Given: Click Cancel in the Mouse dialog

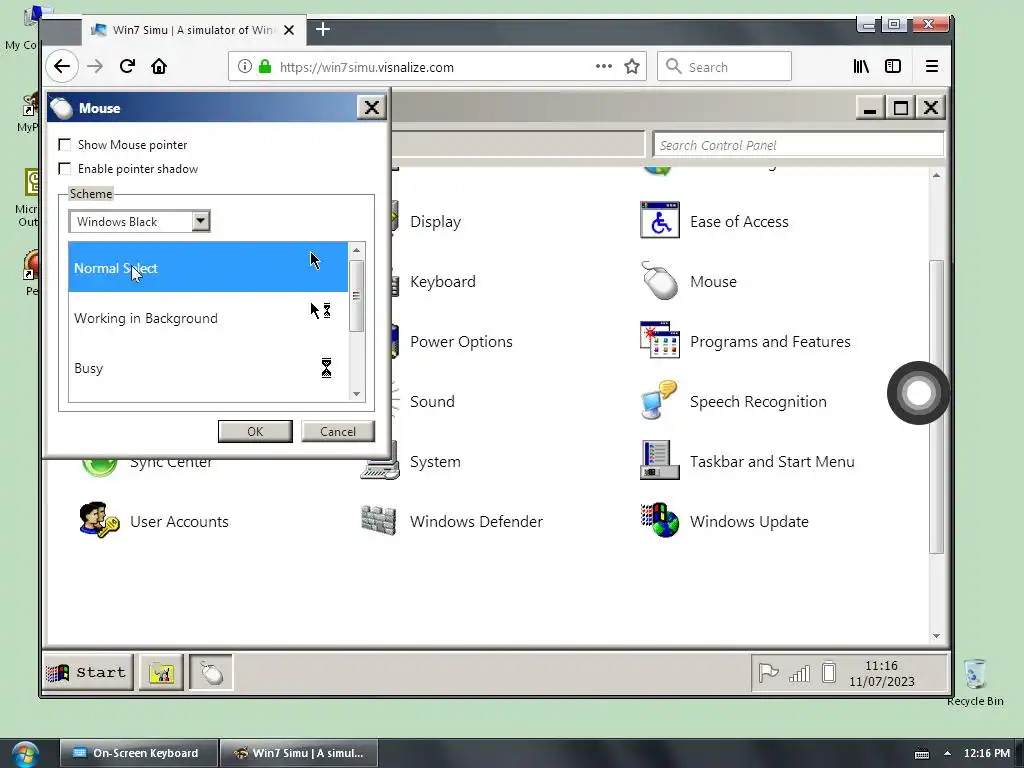Looking at the screenshot, I should click(338, 431).
